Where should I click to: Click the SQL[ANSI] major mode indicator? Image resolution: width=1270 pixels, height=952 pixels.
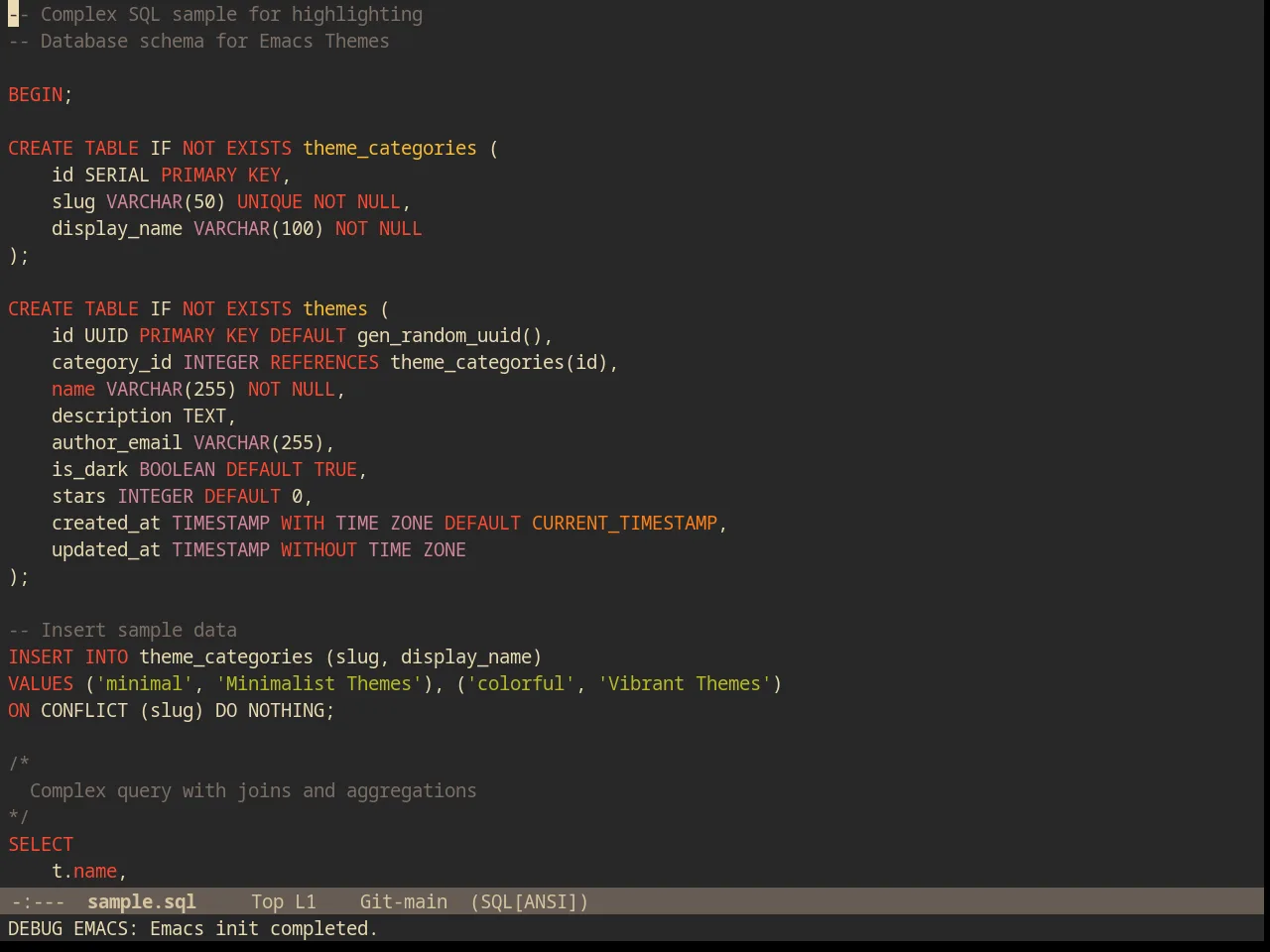530,901
